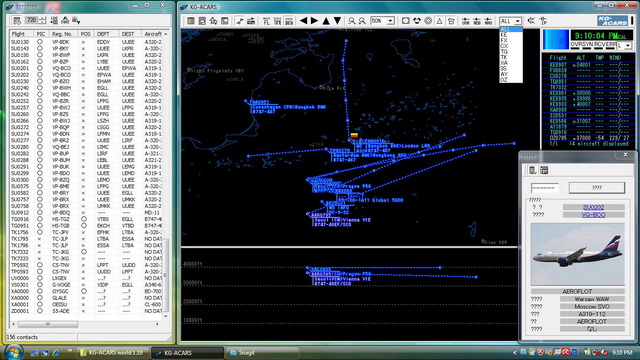Pan the map left with the left arrow

click(x=303, y=21)
